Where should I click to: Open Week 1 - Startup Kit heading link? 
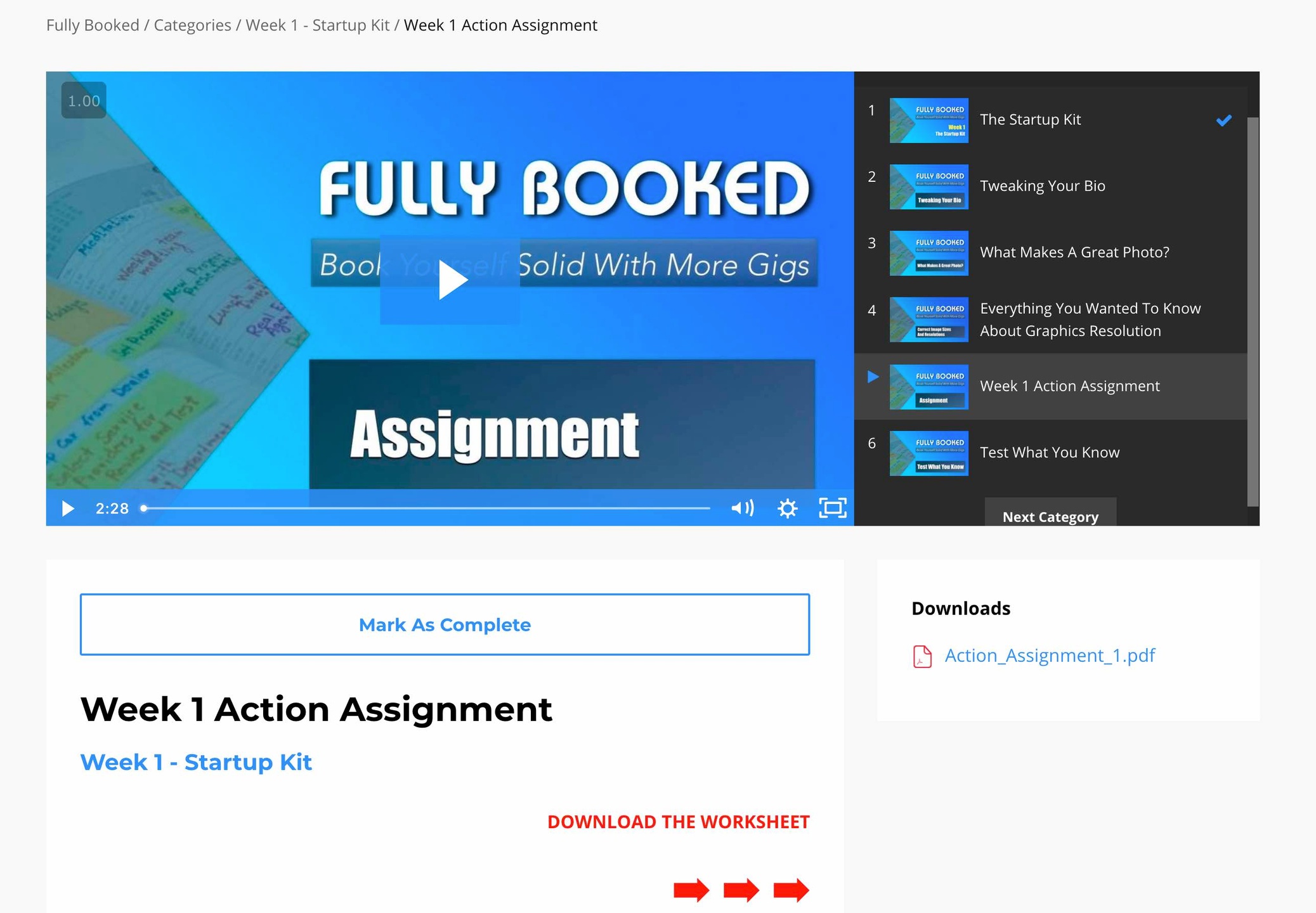click(196, 762)
